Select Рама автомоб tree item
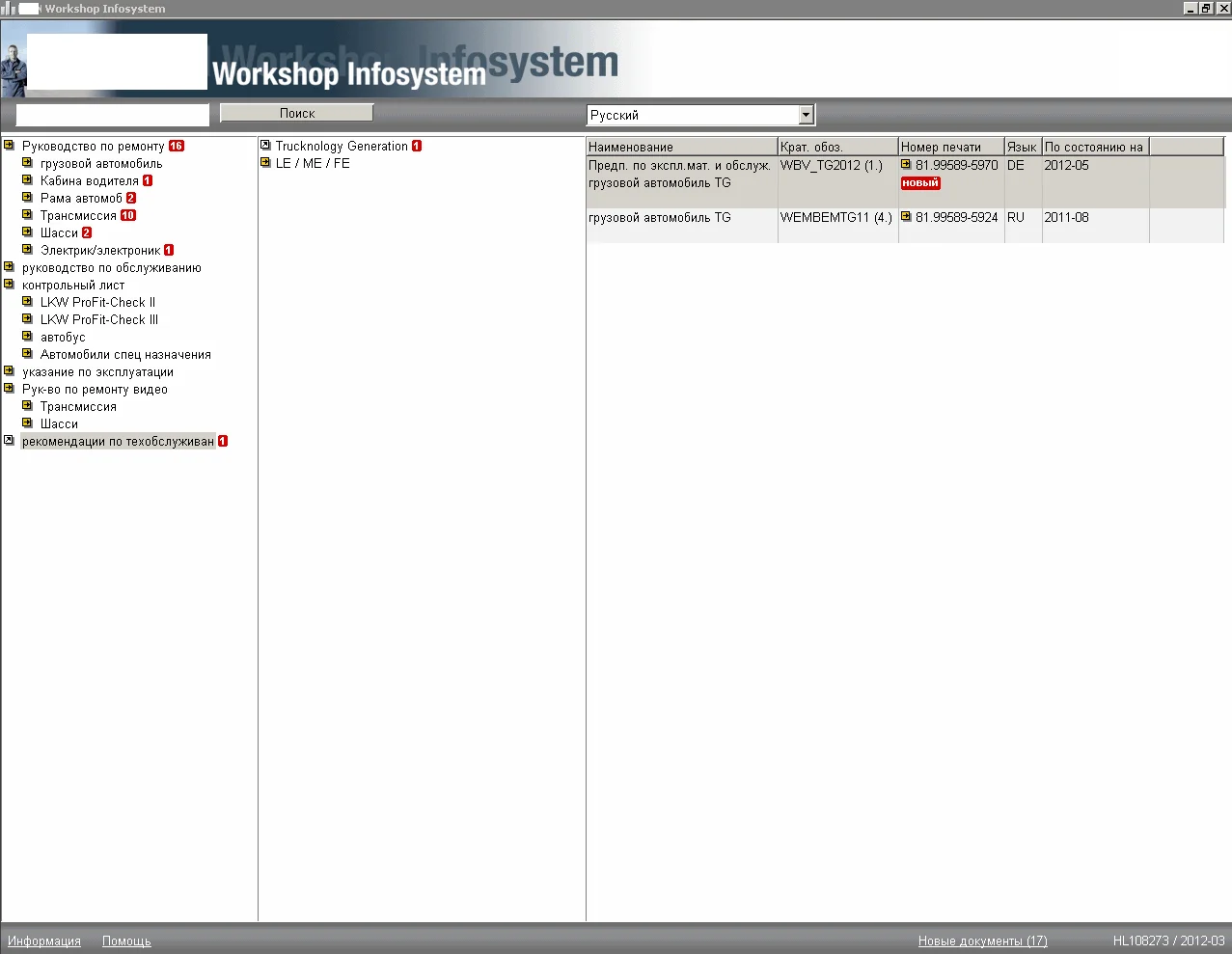The height and width of the screenshot is (954, 1232). tap(81, 199)
